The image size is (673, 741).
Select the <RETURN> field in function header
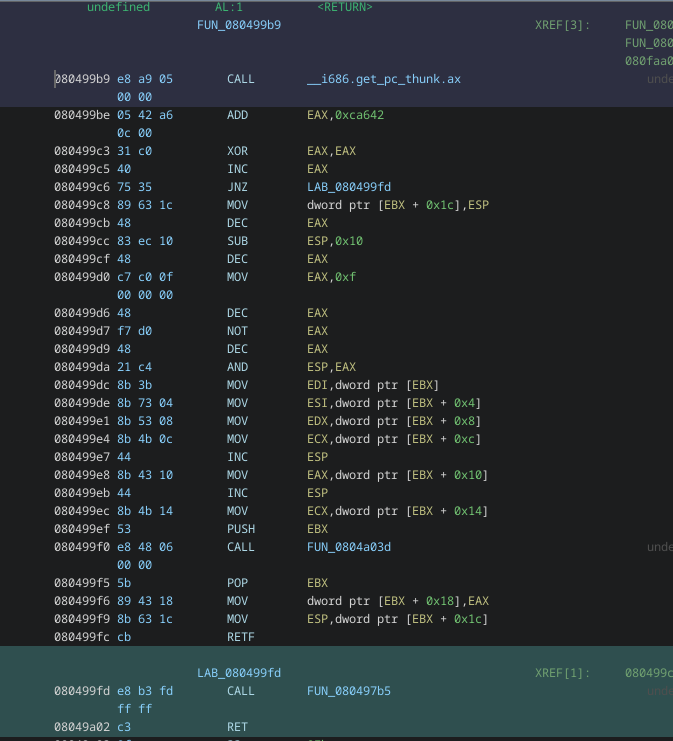click(x=345, y=7)
